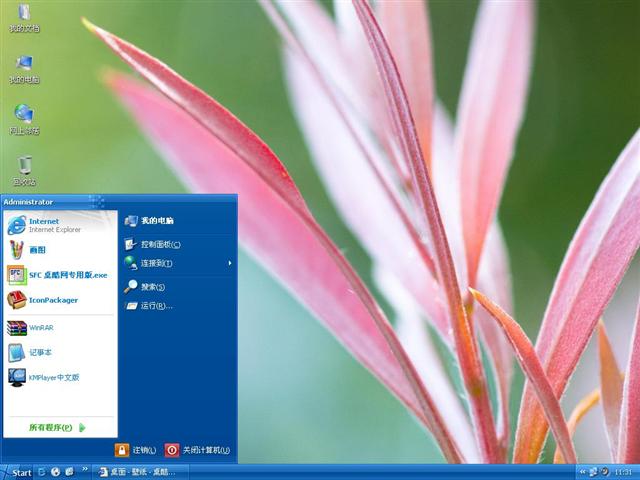Click the second quick launch globe icon
Screen dimensions: 640x480
click(55, 472)
